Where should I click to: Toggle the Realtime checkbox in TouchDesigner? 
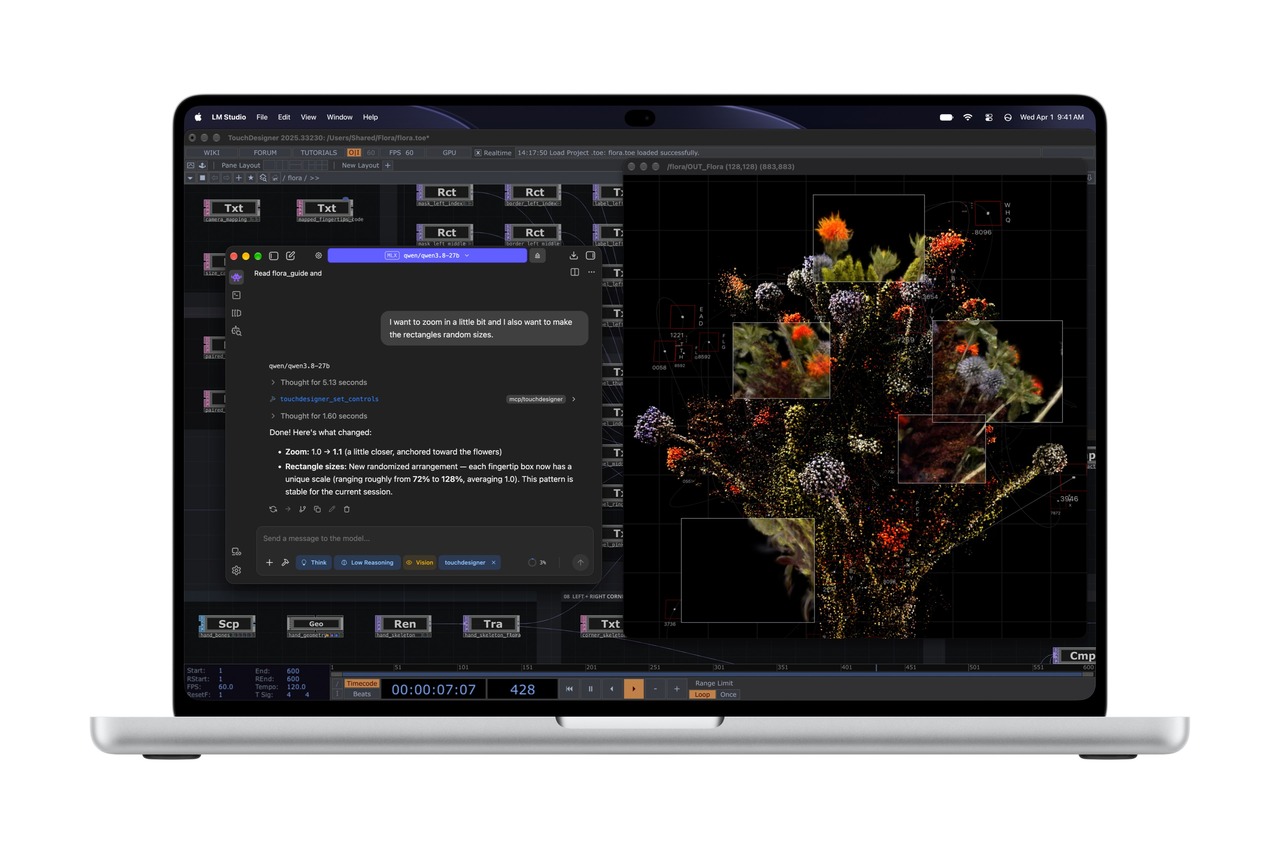coord(478,153)
